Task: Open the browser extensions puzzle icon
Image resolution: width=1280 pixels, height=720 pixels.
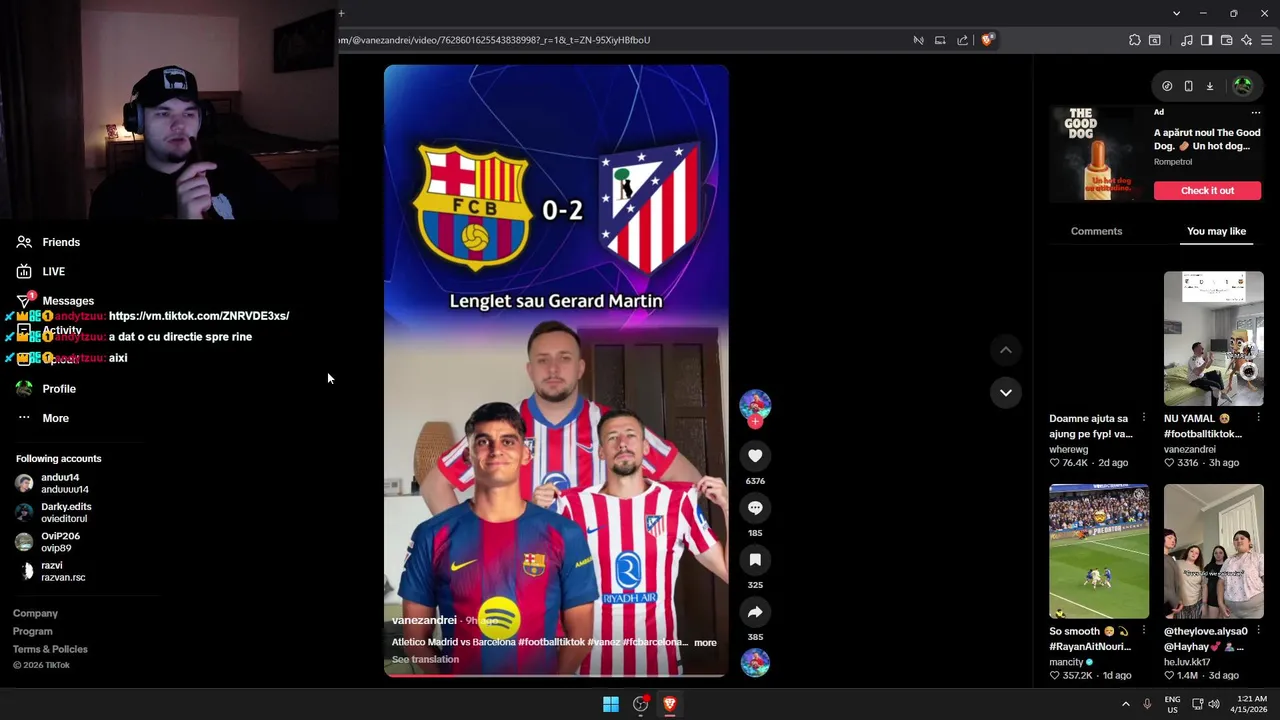Action: click(x=1134, y=40)
